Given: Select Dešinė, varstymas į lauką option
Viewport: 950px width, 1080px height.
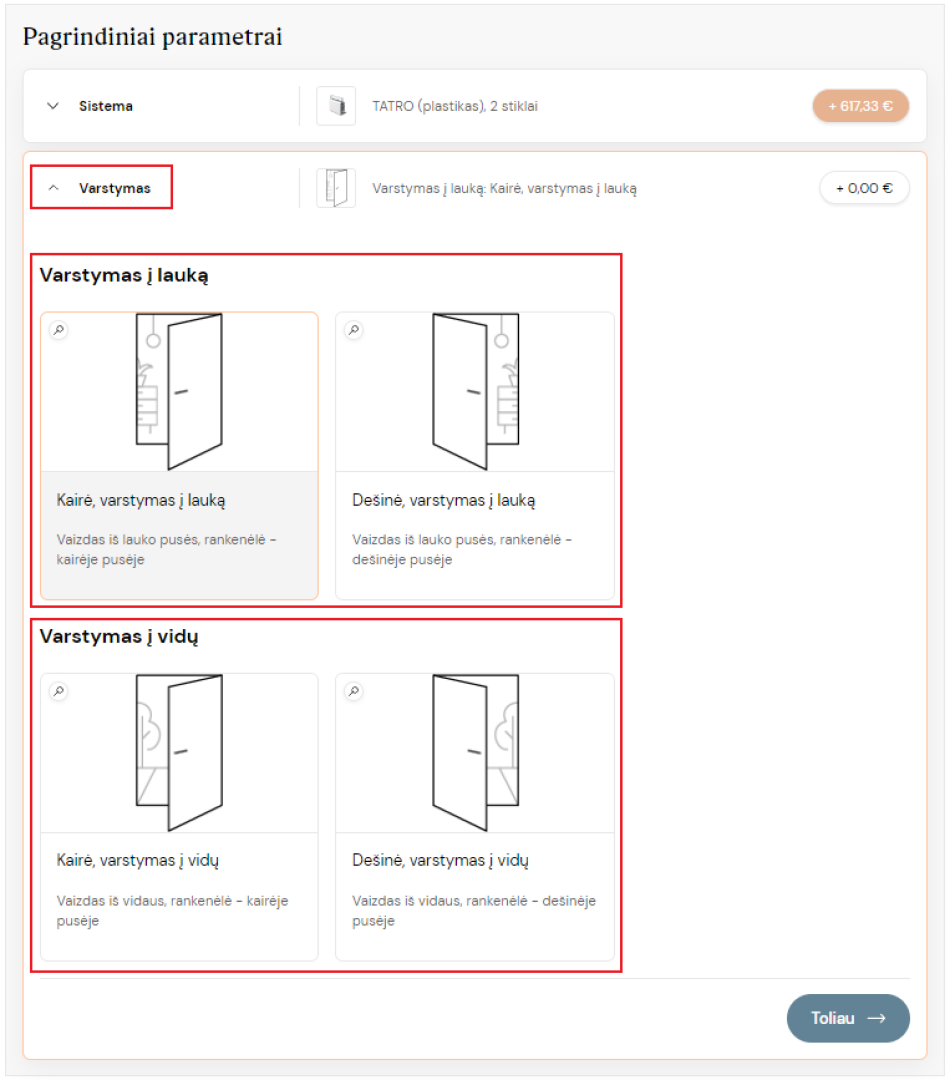Looking at the screenshot, I should point(475,456).
